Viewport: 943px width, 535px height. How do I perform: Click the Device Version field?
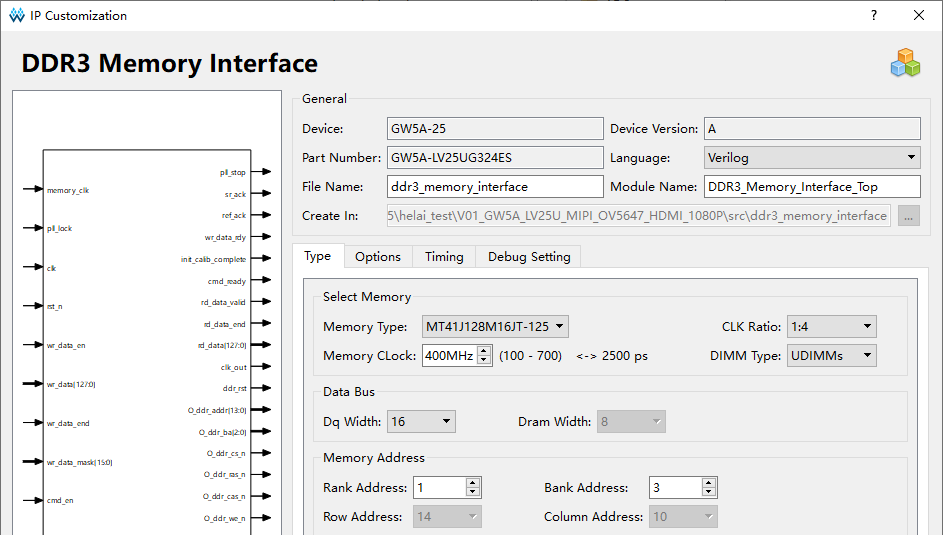pos(812,129)
